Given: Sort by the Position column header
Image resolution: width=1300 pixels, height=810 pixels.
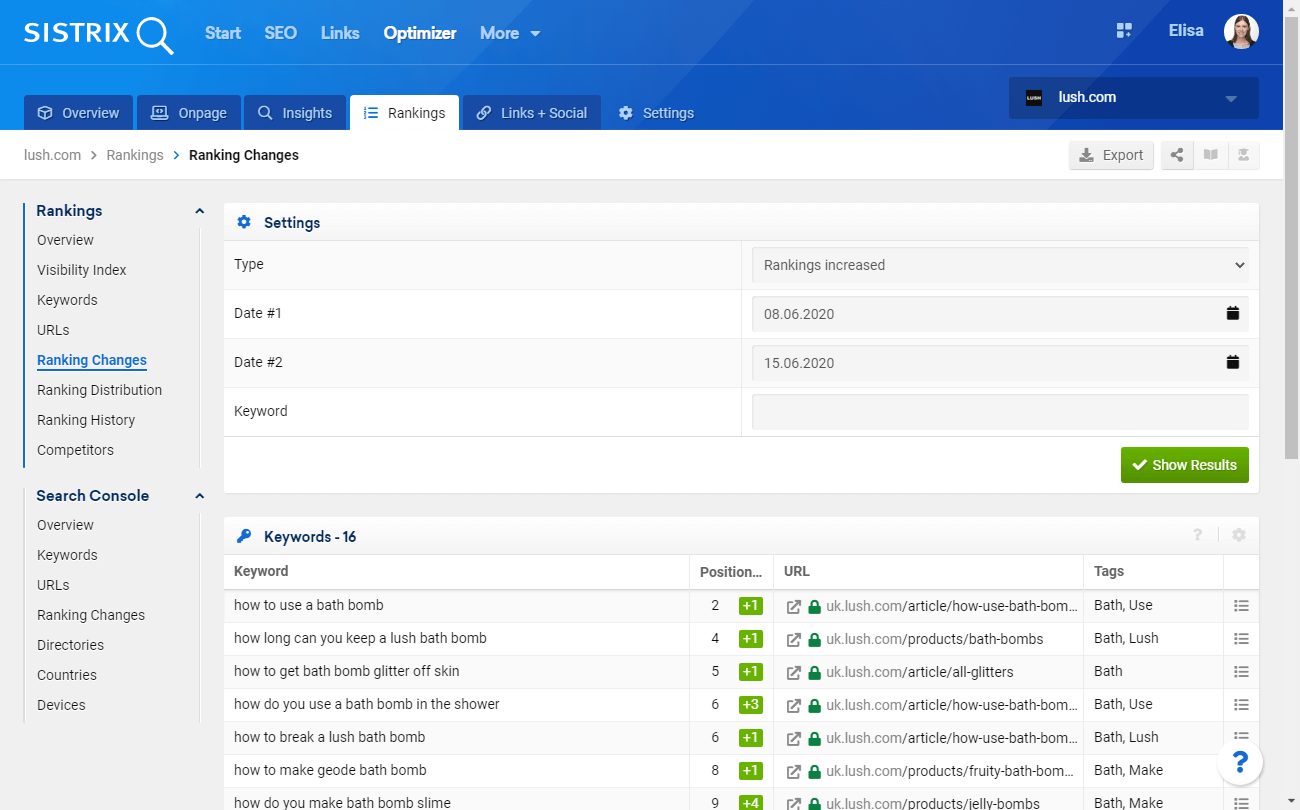Looking at the screenshot, I should (731, 571).
